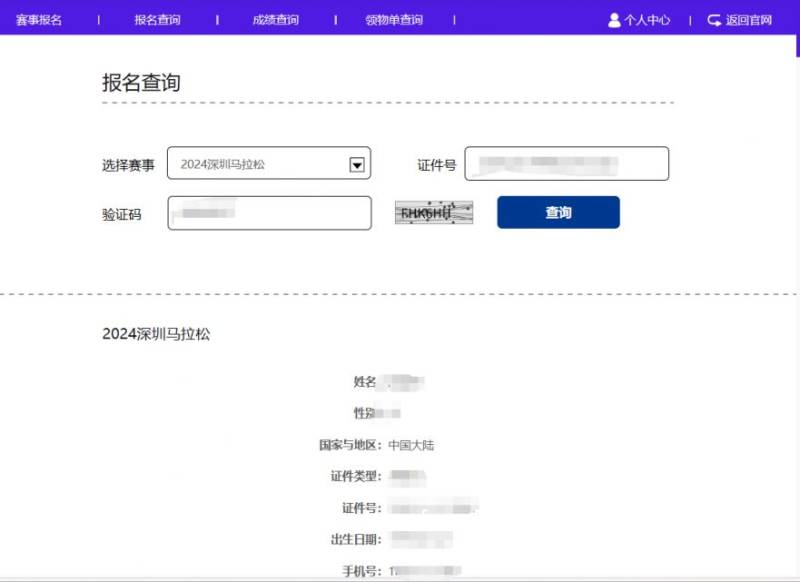Click 返回官网 to return to official site
The image size is (800, 582).
746,19
